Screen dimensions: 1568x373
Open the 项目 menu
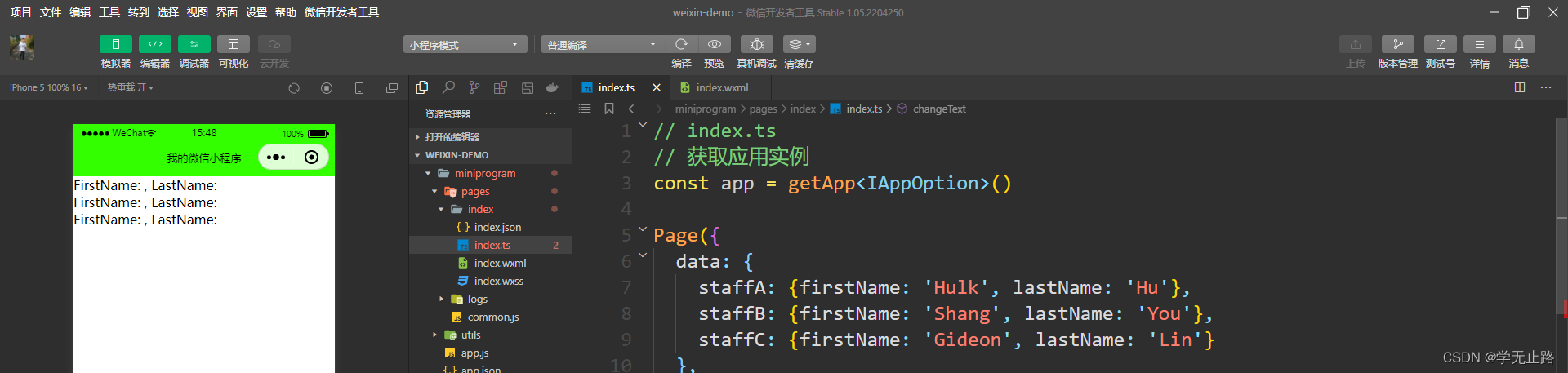(20, 12)
